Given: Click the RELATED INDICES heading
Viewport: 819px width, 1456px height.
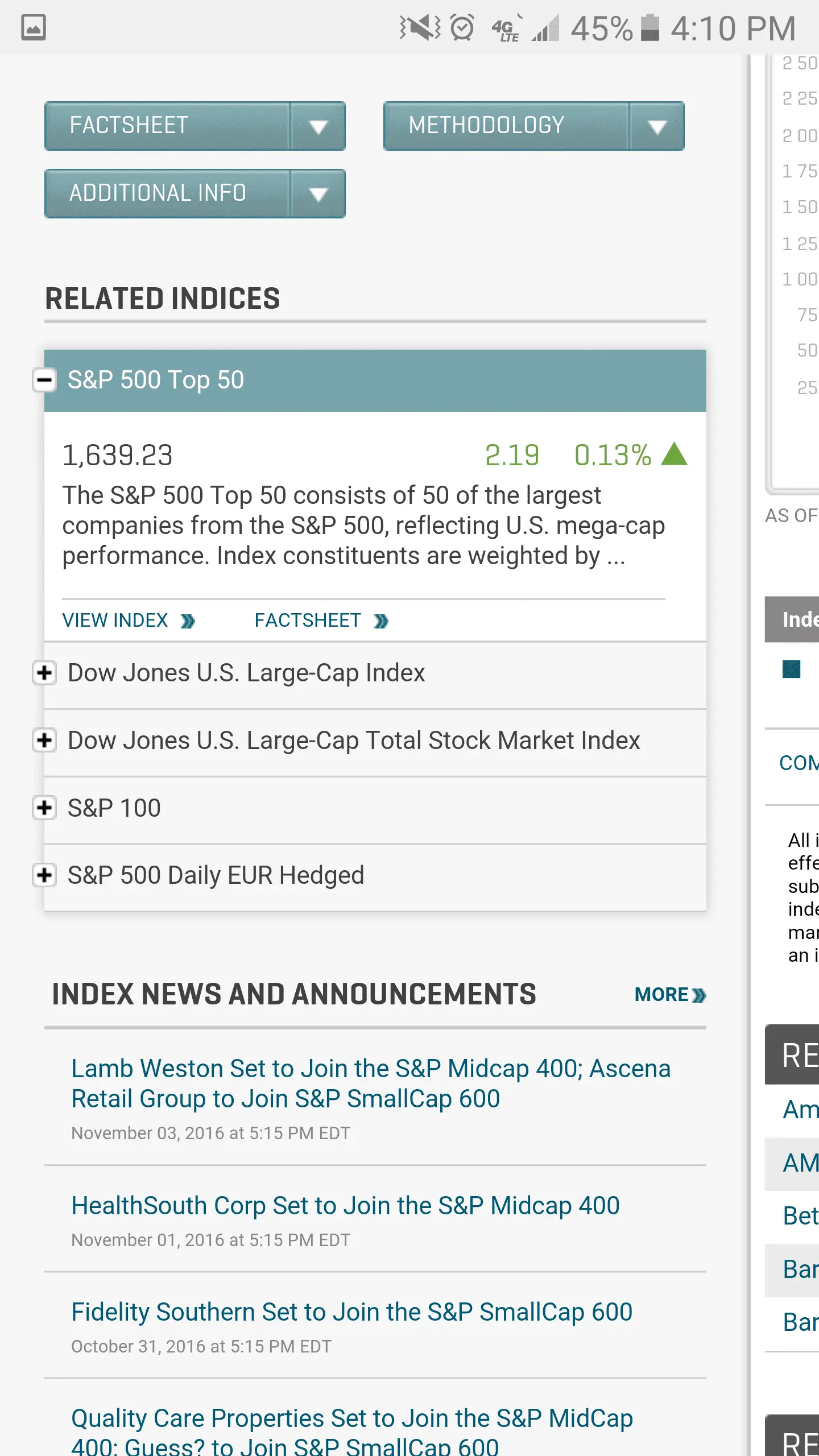Looking at the screenshot, I should click(163, 299).
